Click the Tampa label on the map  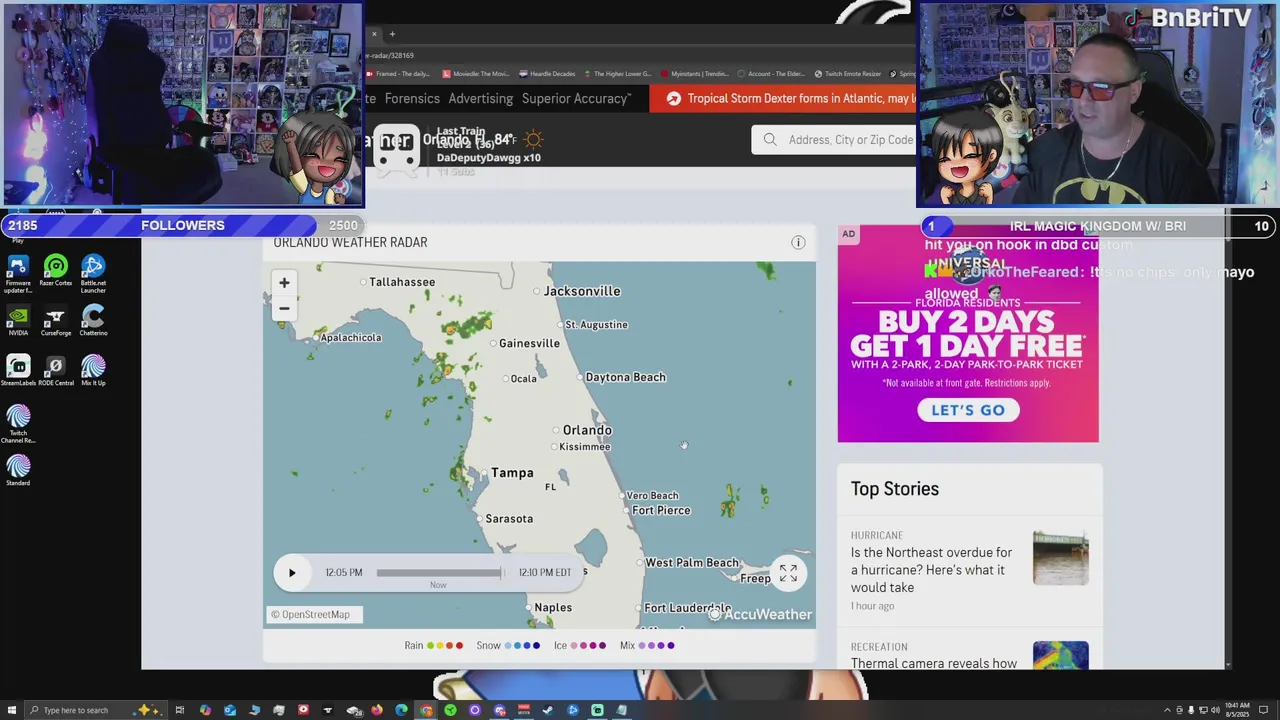point(512,473)
